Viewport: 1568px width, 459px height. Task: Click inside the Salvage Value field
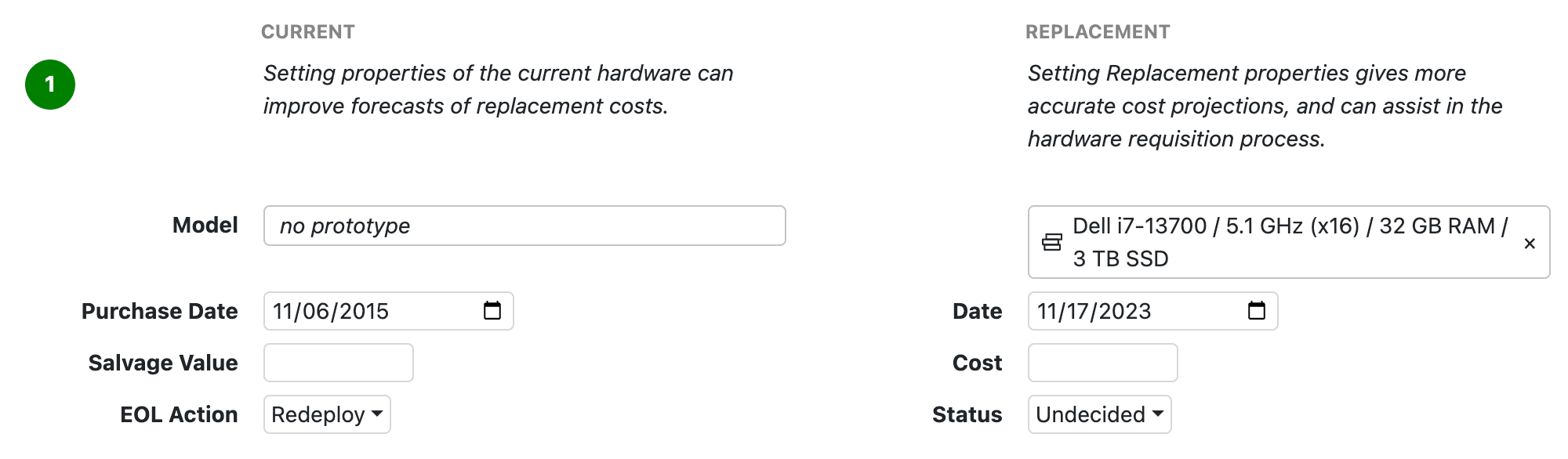[x=337, y=363]
